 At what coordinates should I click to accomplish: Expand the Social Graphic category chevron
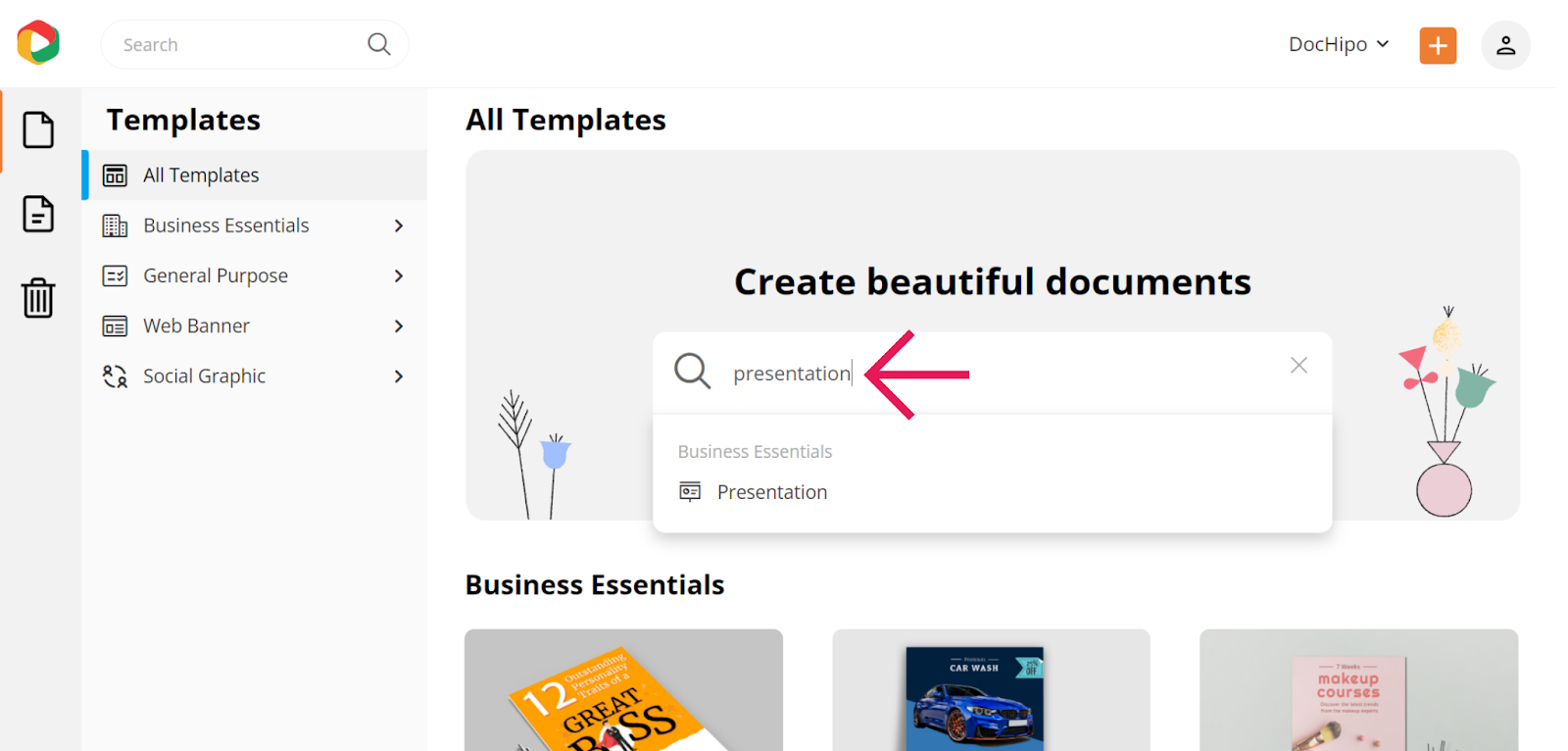[x=399, y=376]
